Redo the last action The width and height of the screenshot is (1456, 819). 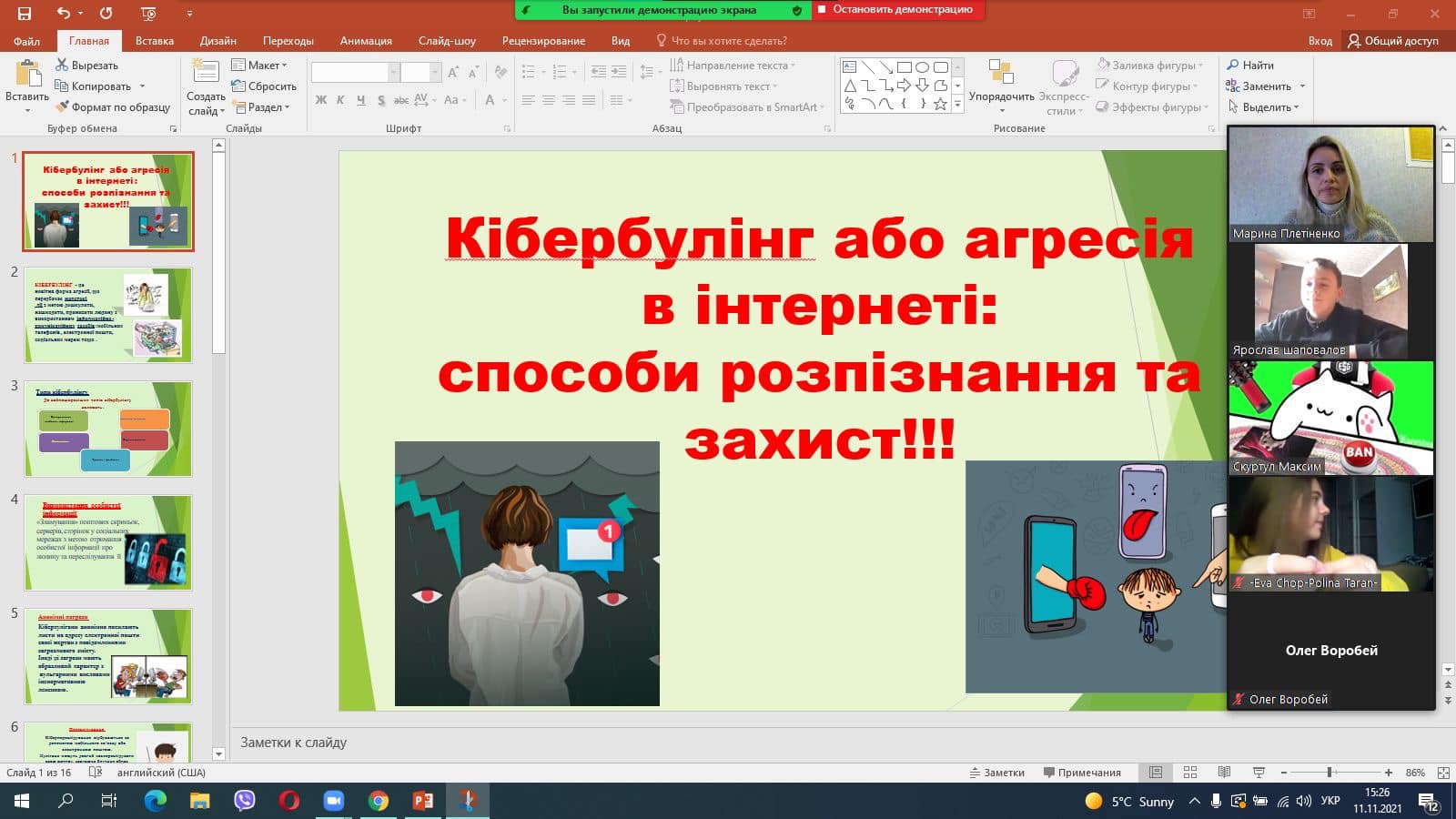click(x=106, y=13)
